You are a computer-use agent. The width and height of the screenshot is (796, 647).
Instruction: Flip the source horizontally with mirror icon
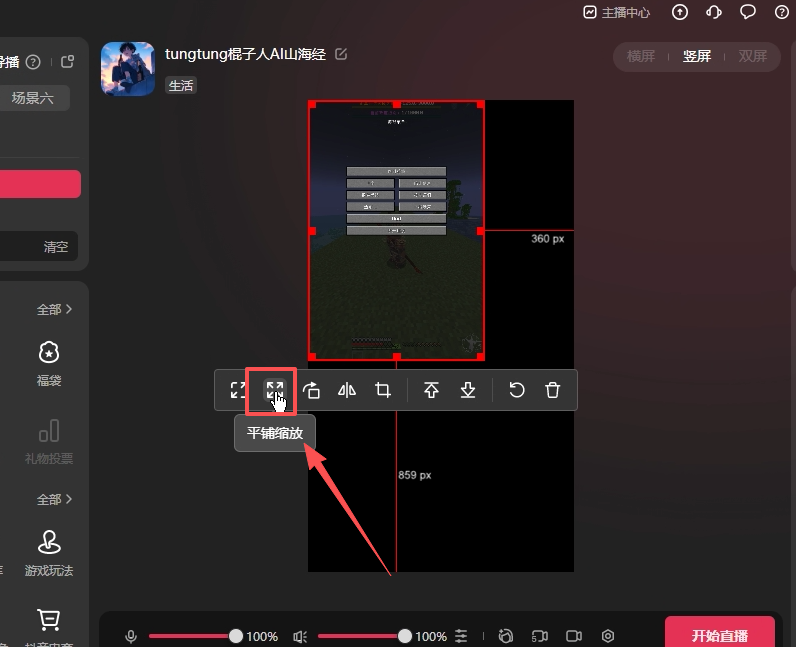tap(347, 390)
